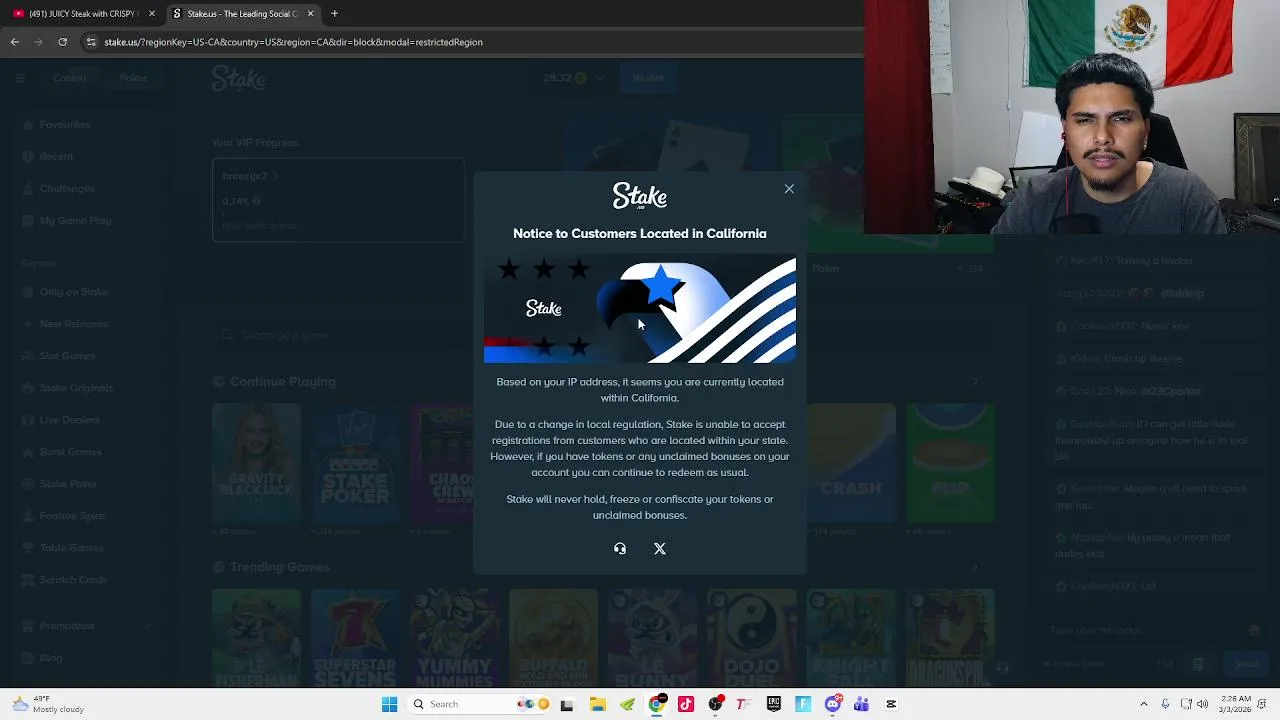Open CapCut from the taskbar
The width and height of the screenshot is (1280, 720).
pyautogui.click(x=891, y=704)
